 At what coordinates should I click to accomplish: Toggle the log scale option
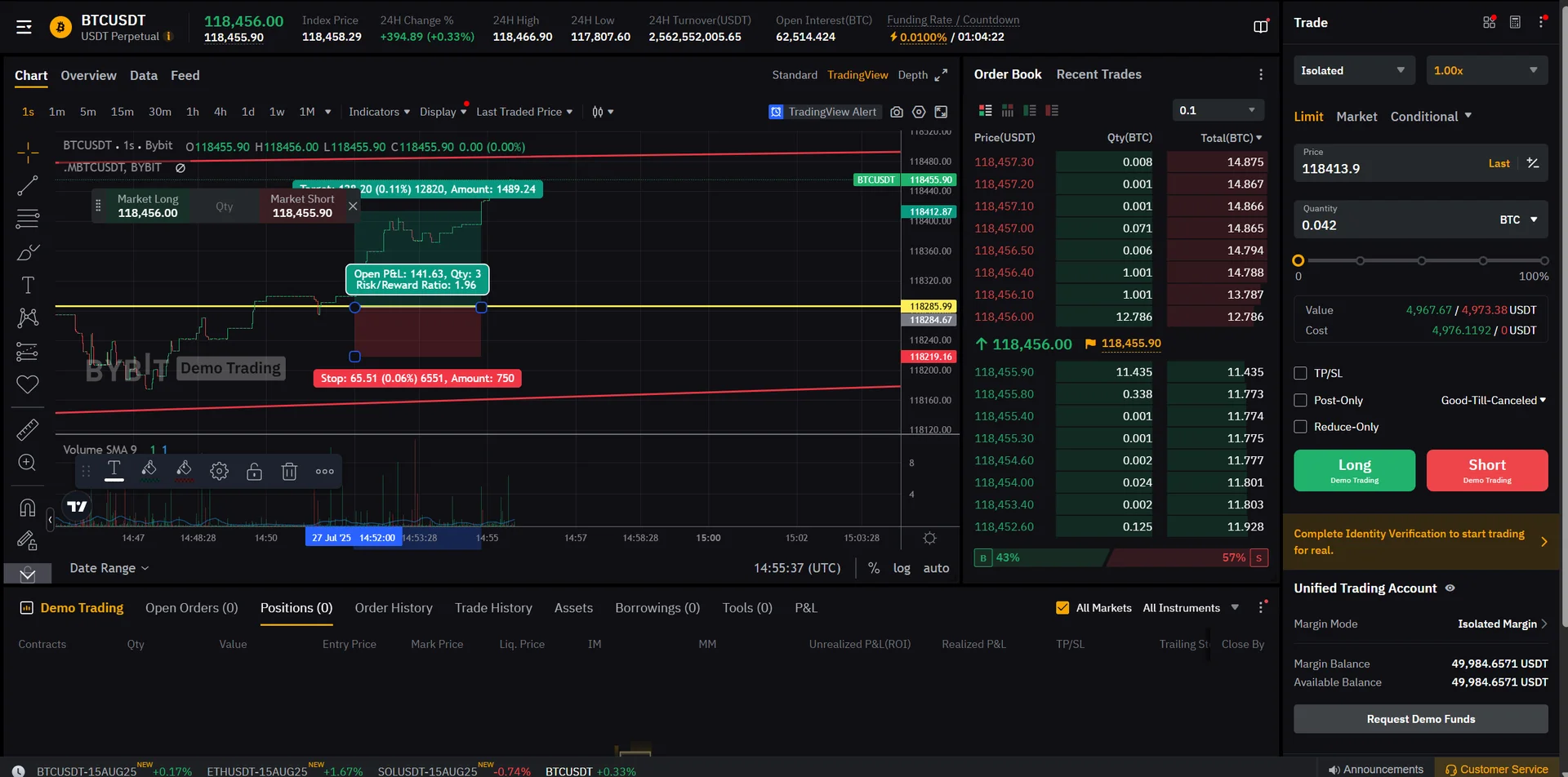[902, 568]
